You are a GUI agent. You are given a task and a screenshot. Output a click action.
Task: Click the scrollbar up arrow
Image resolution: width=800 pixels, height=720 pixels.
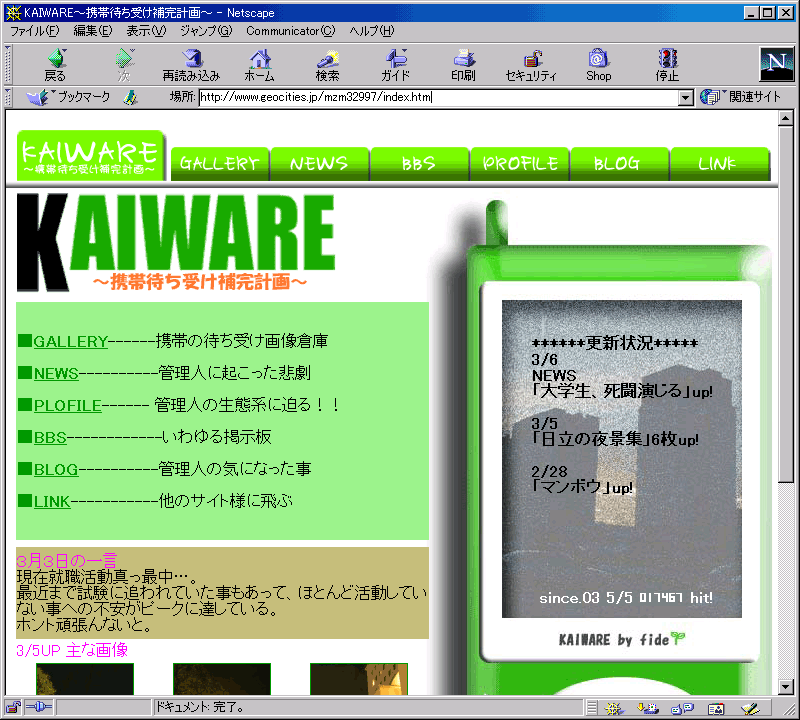pos(786,118)
